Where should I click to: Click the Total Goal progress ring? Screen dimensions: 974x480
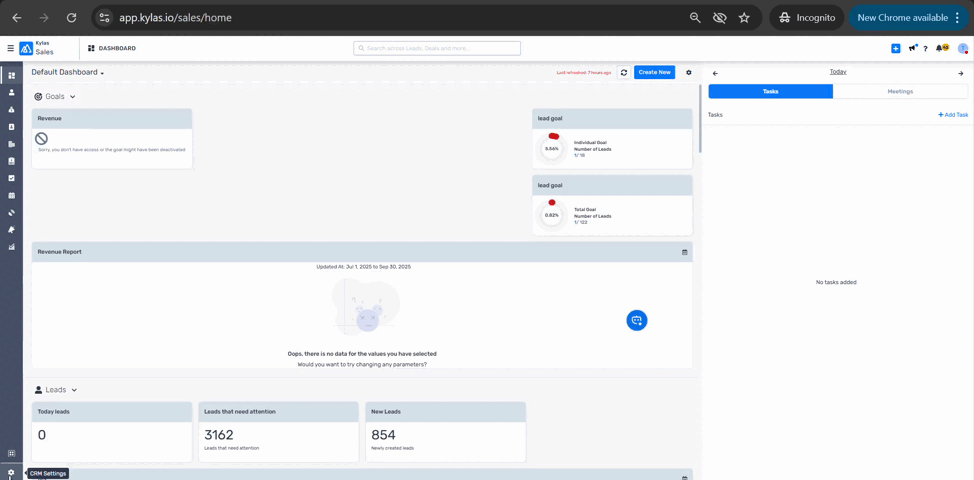point(552,215)
